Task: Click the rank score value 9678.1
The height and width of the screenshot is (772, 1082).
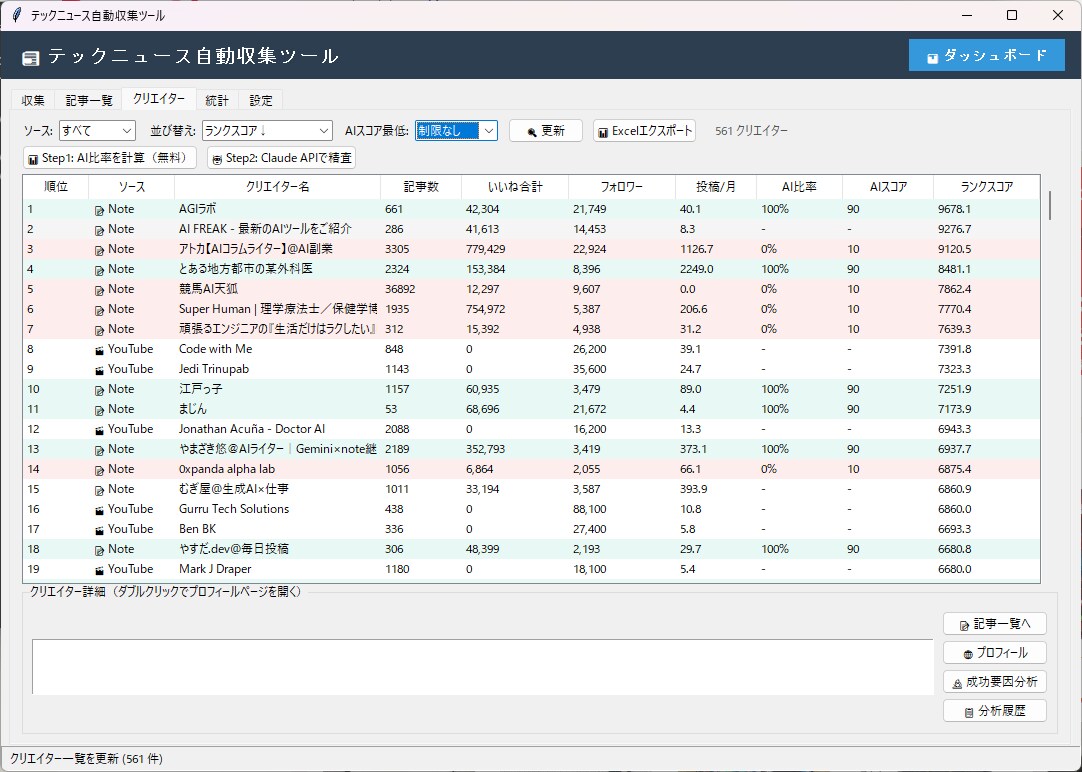Action: [x=954, y=209]
